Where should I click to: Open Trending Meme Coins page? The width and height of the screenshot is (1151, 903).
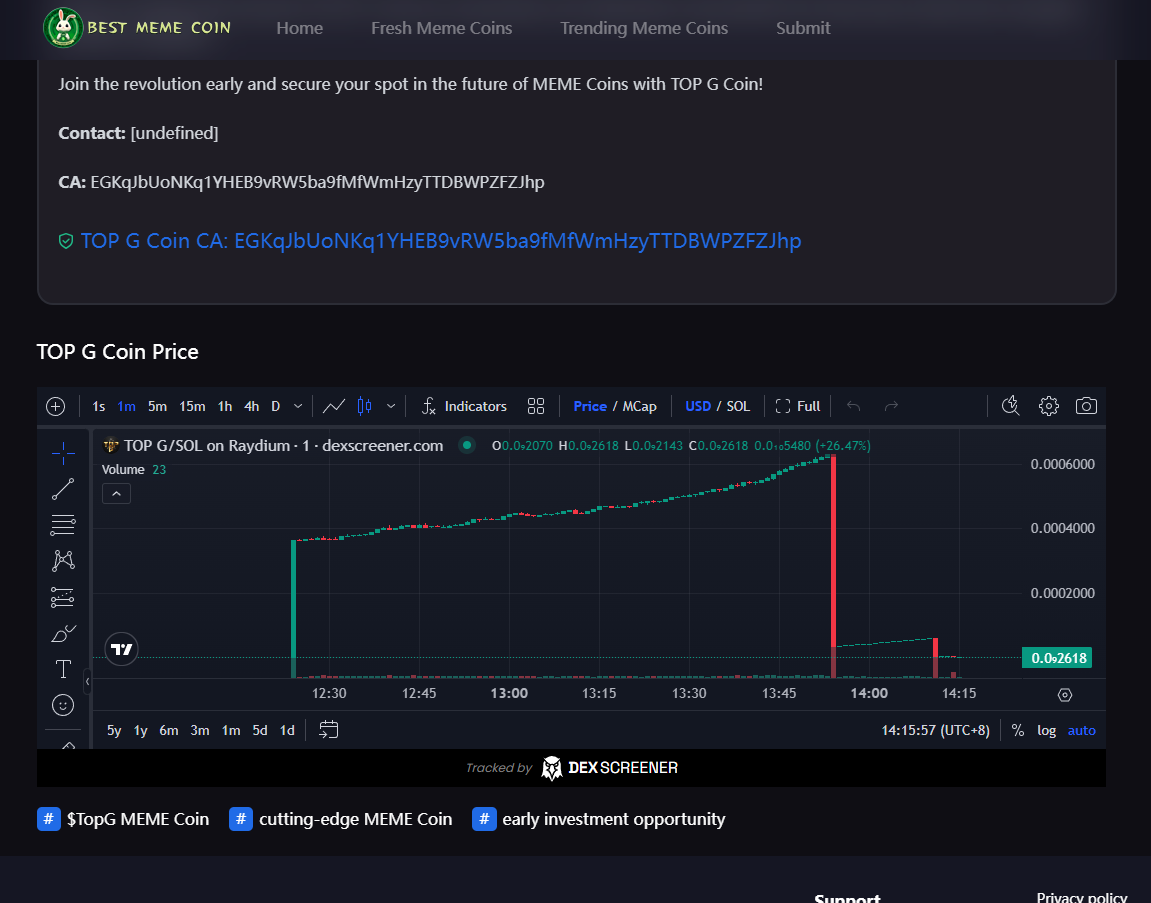tap(644, 28)
